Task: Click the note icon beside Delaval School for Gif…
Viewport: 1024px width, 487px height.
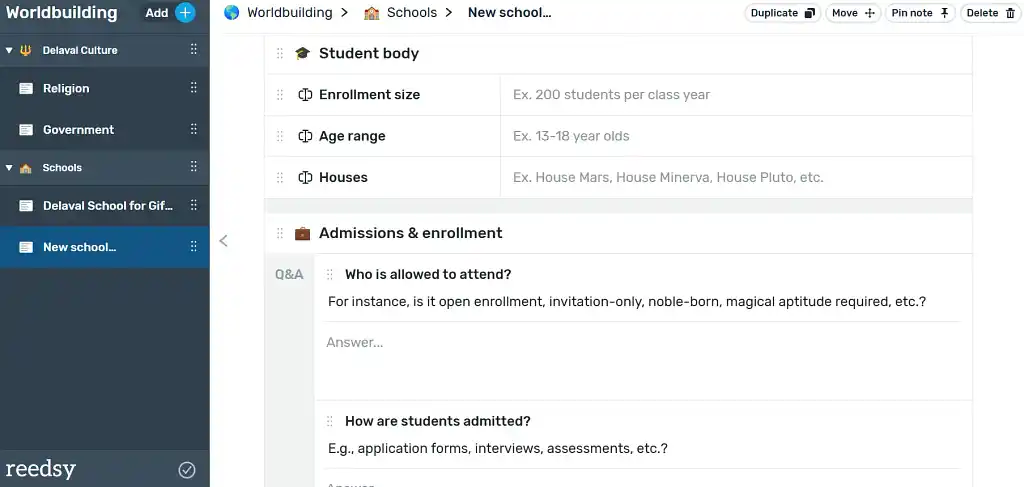Action: (x=26, y=206)
